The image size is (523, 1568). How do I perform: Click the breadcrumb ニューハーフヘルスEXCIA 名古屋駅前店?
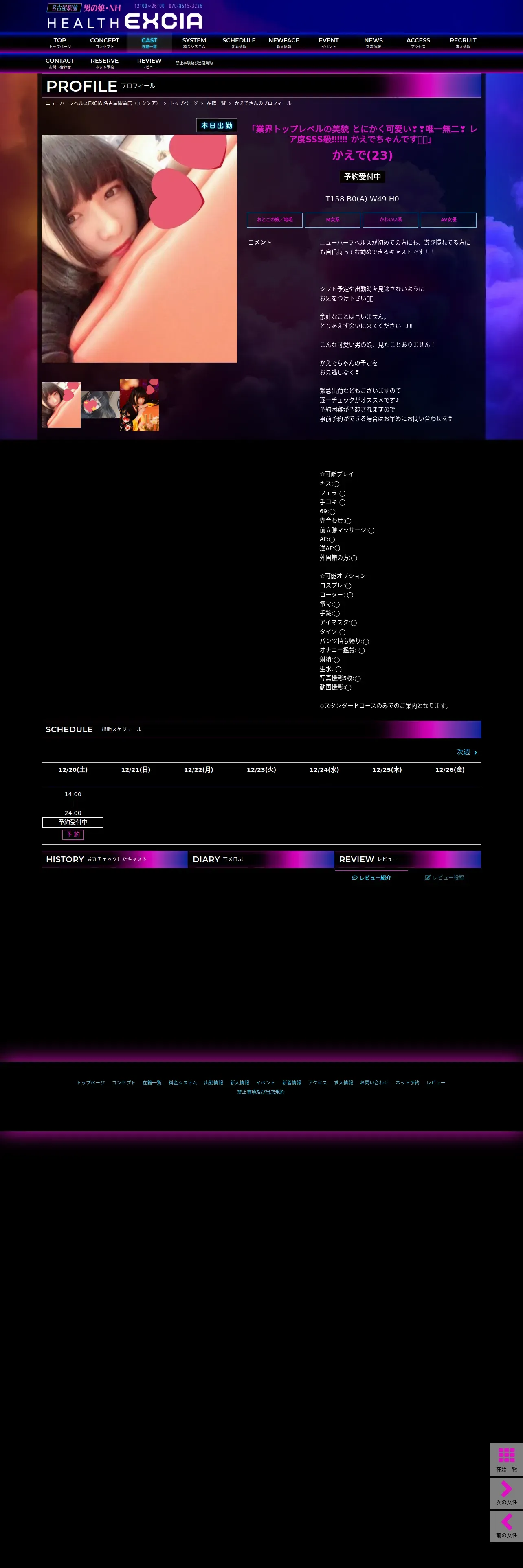[x=102, y=103]
